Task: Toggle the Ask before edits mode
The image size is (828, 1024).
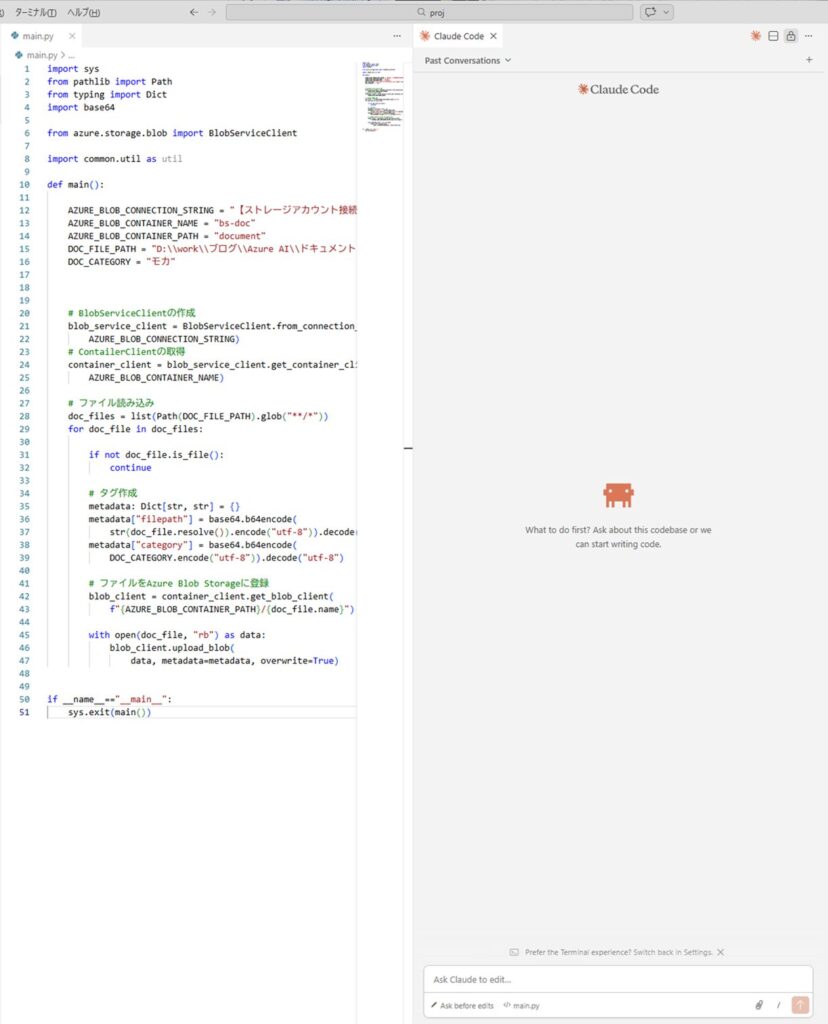Action: 462,1005
